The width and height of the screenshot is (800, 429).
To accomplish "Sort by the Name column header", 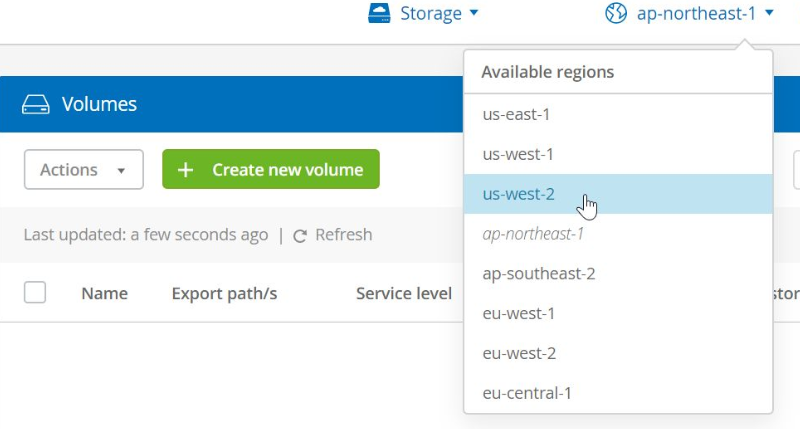I will [x=105, y=293].
